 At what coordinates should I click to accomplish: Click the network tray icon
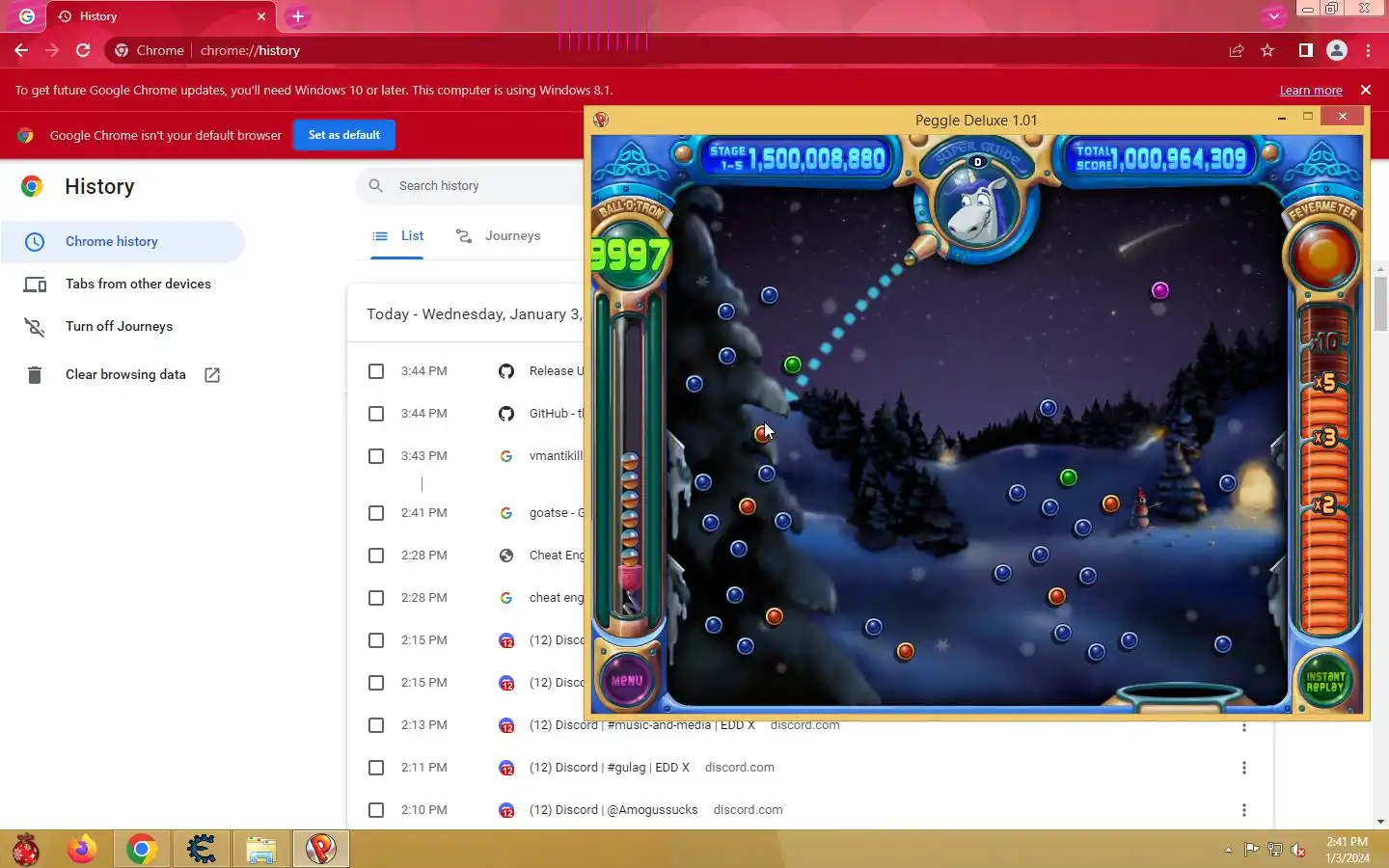click(1274, 850)
